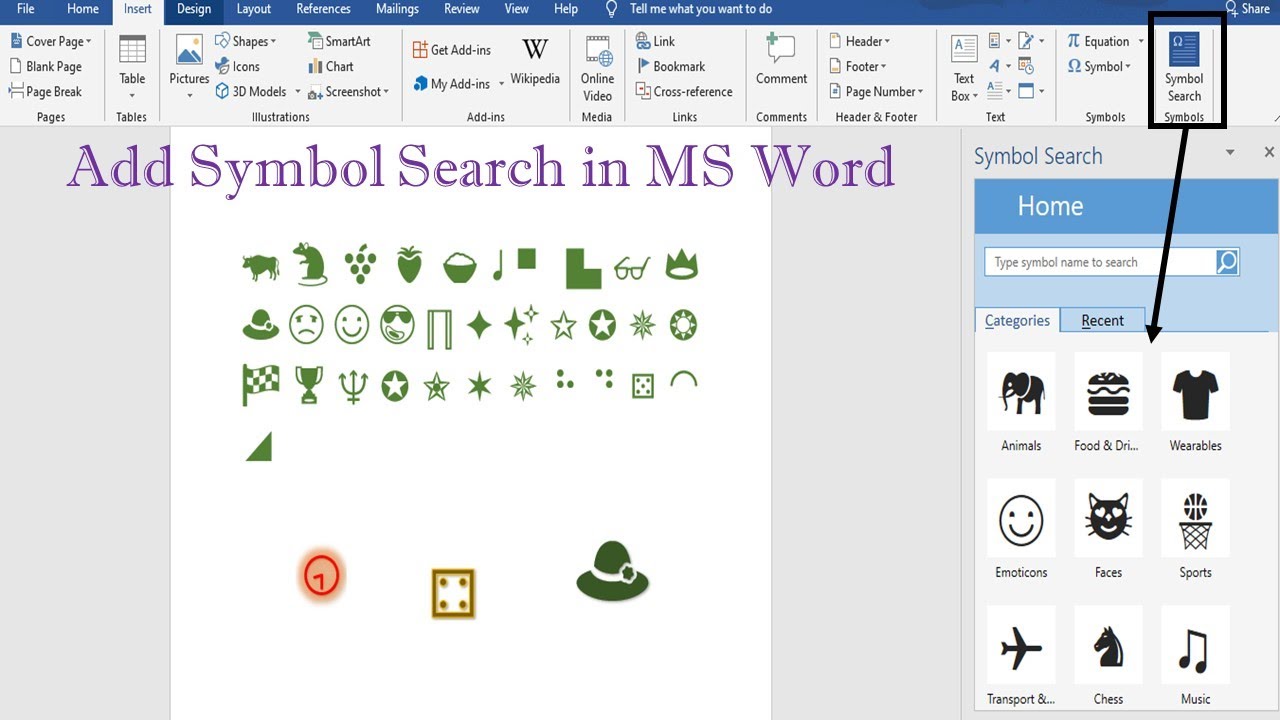The image size is (1280, 720).
Task: Select the gold dice symbol in document
Action: point(453,593)
